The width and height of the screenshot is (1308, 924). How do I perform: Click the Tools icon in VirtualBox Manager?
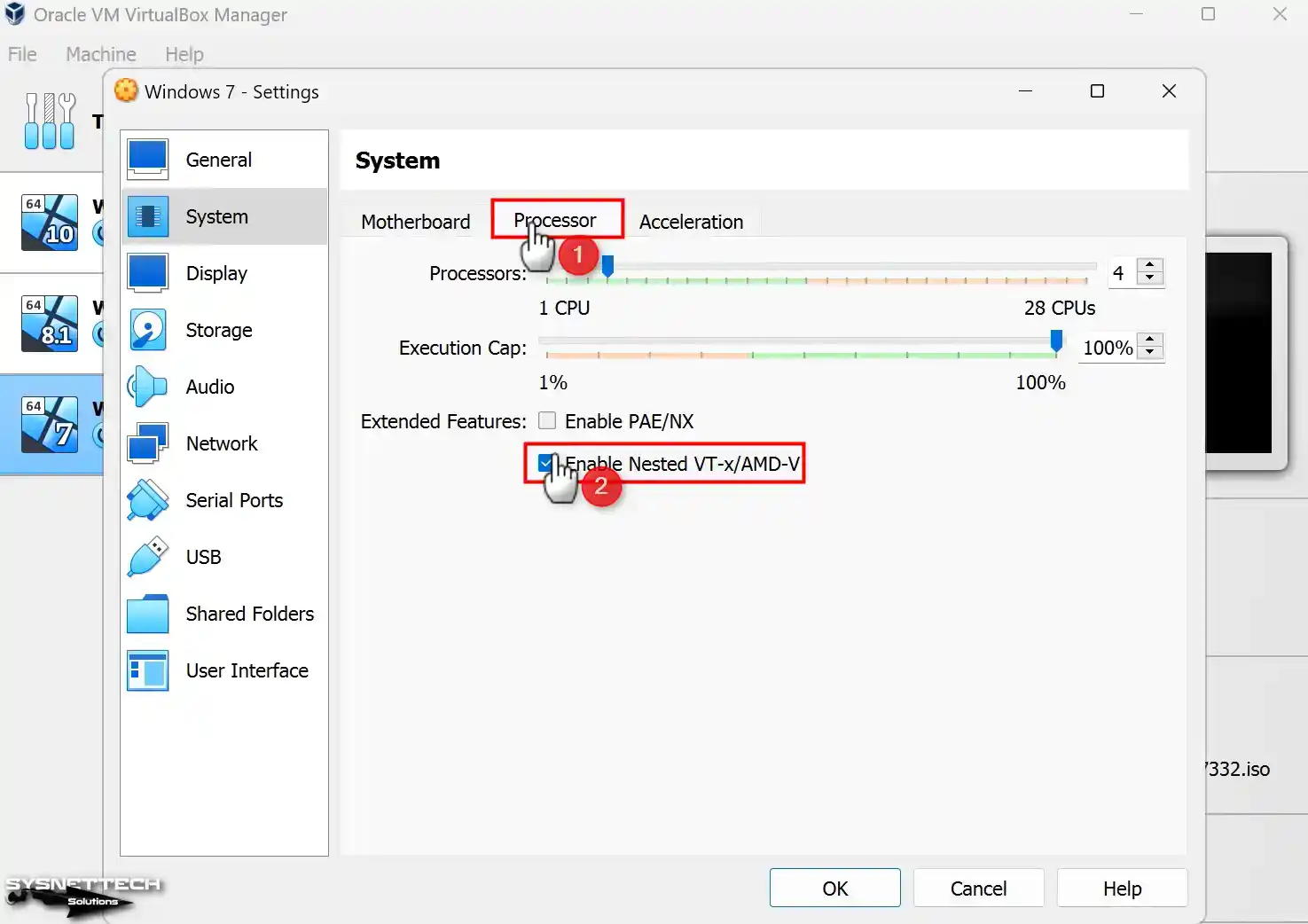50,121
